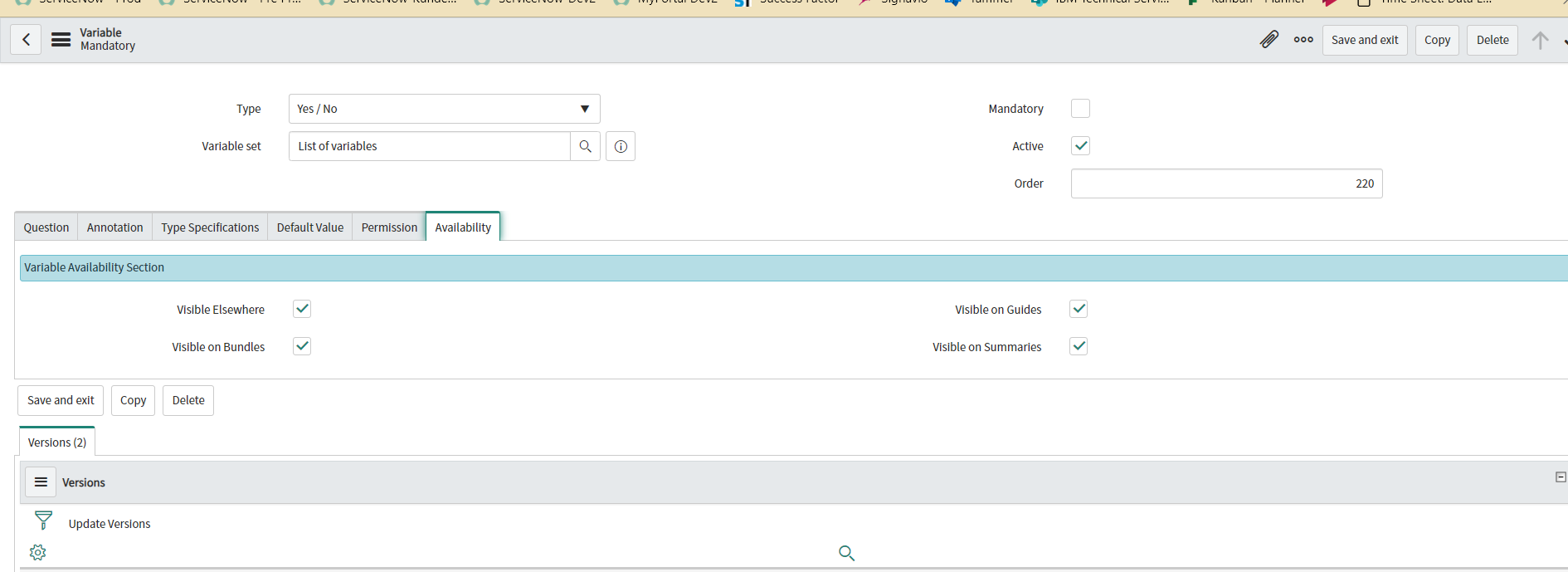Toggle the Mandatory checkbox
The image size is (1568, 572).
click(1080, 109)
